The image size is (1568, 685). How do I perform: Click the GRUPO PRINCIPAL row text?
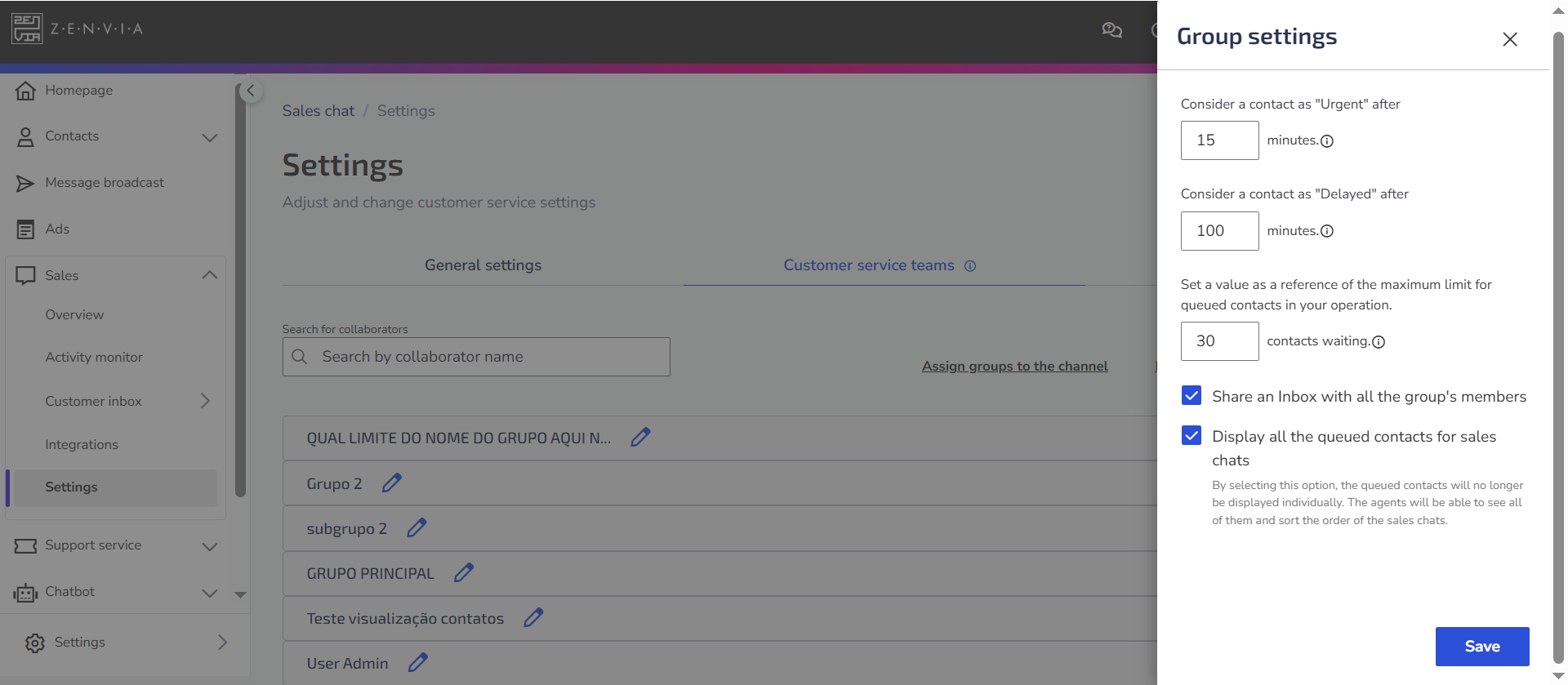(370, 574)
